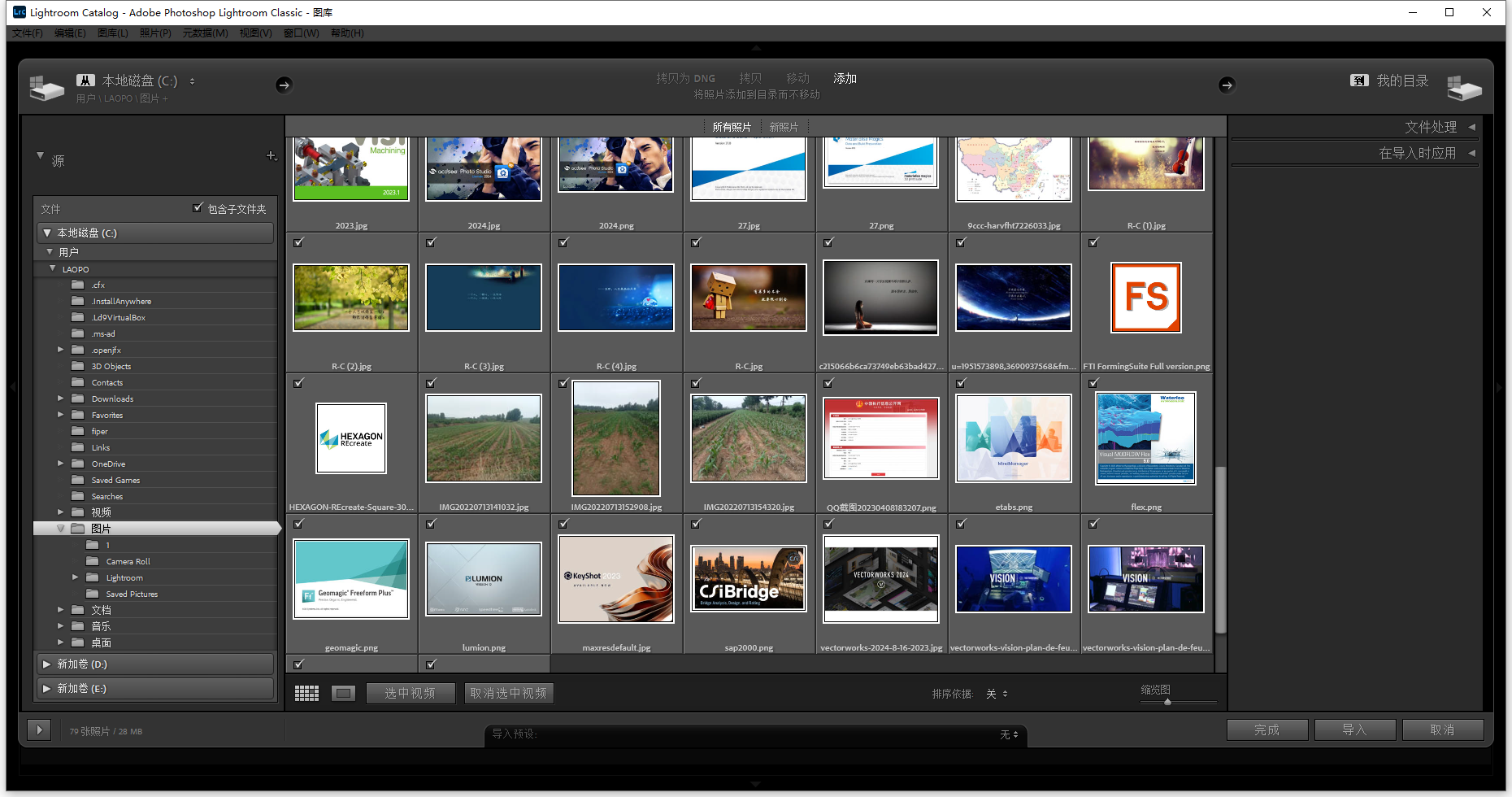
Task: Select folder named 1 under 图片
Action: click(x=106, y=545)
